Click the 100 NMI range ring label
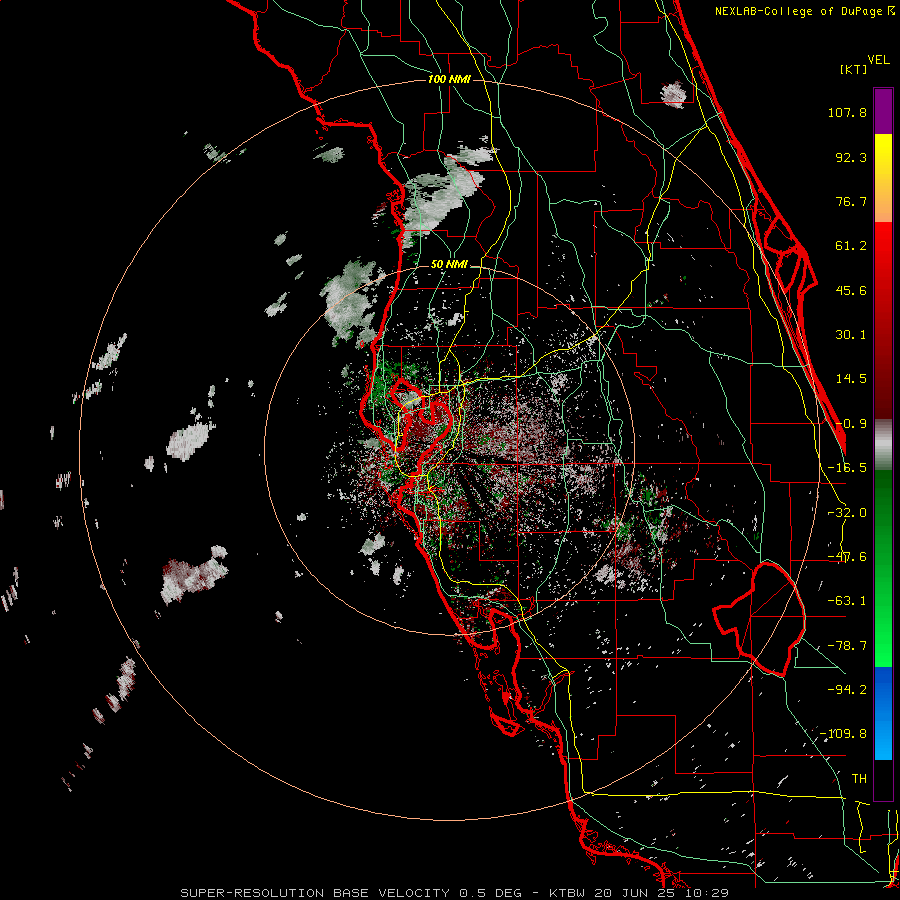Image resolution: width=900 pixels, height=900 pixels. coord(449,79)
